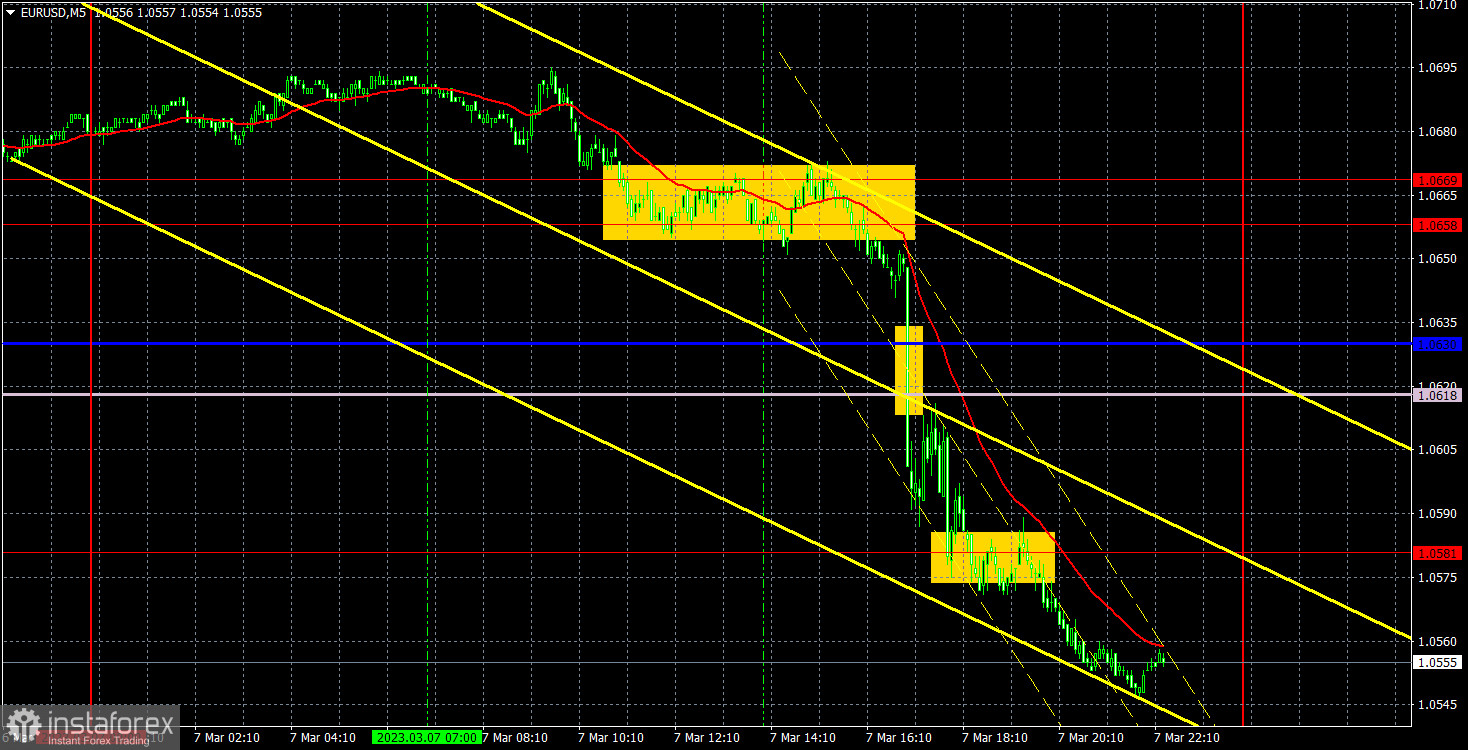Viewport: 1468px width, 750px height.
Task: Click the 1.0618 price level label
Action: point(1438,395)
